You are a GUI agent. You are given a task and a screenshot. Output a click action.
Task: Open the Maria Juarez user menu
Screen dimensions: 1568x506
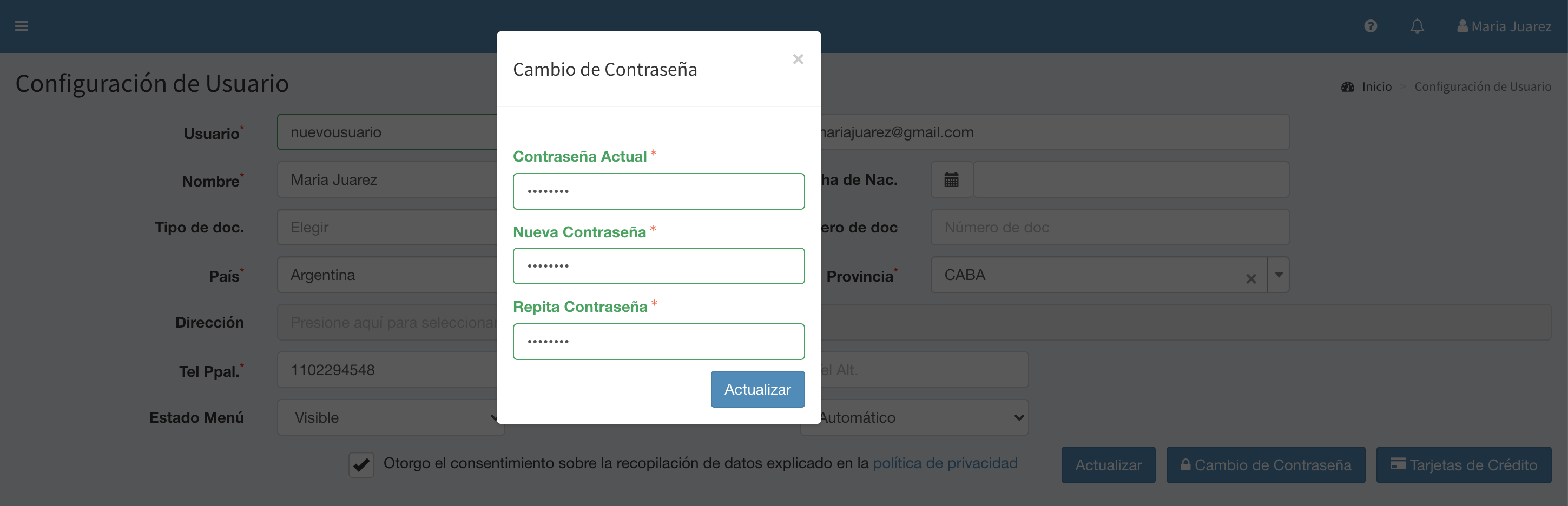click(x=1504, y=26)
